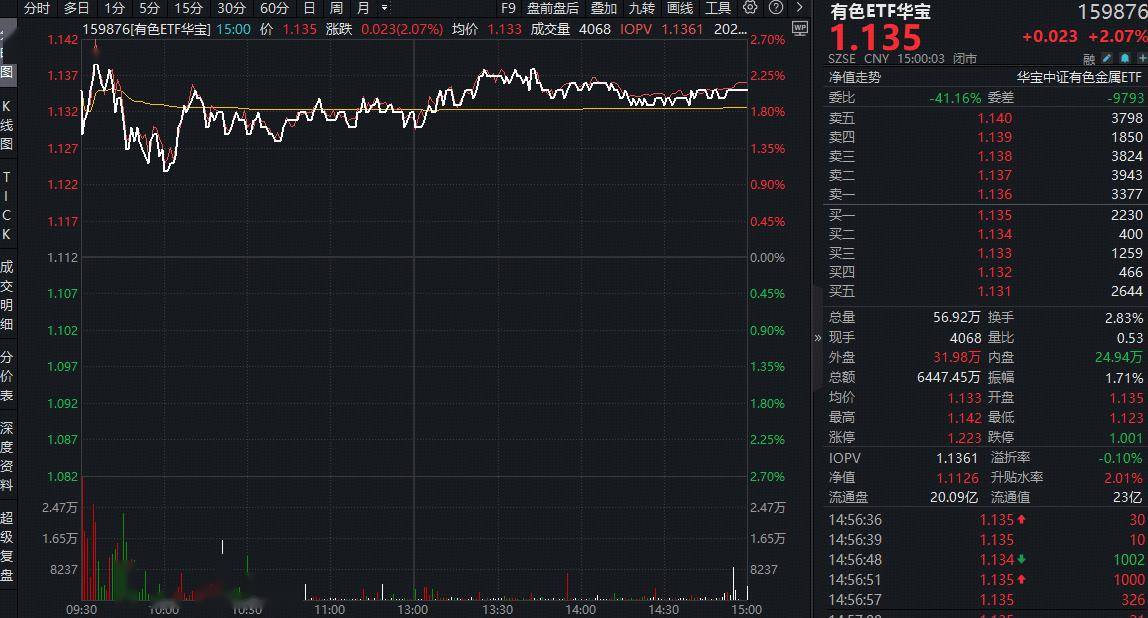Open the settings gear icon
This screenshot has width=1148, height=618.
coord(751,8)
